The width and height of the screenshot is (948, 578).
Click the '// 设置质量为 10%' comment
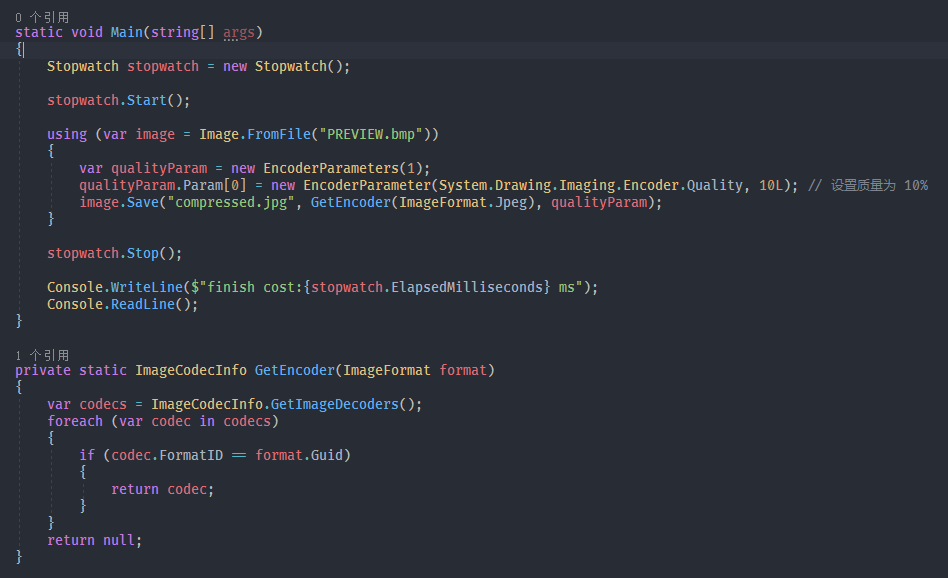point(868,185)
